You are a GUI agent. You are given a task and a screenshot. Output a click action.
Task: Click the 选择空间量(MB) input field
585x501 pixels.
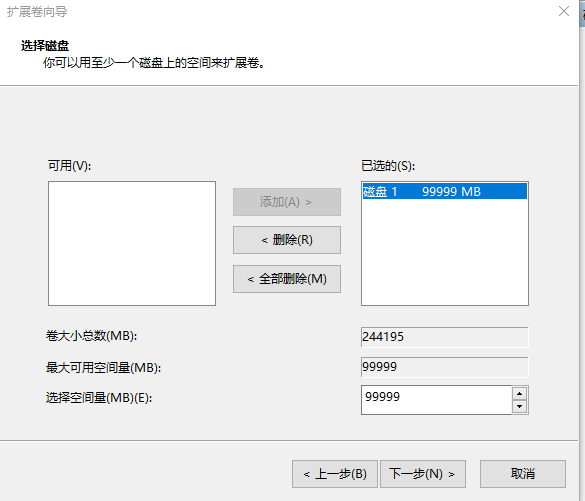(436, 400)
